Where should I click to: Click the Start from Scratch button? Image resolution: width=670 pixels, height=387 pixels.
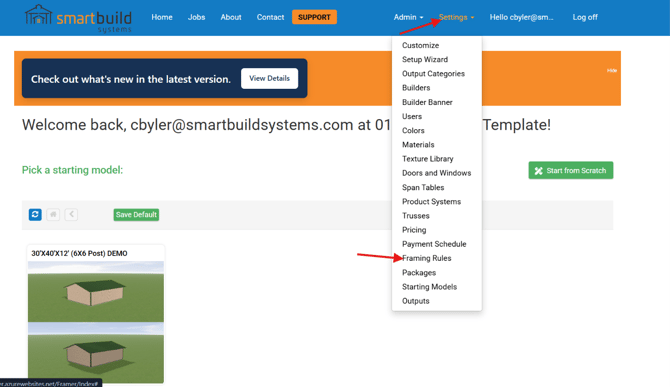pyautogui.click(x=571, y=170)
